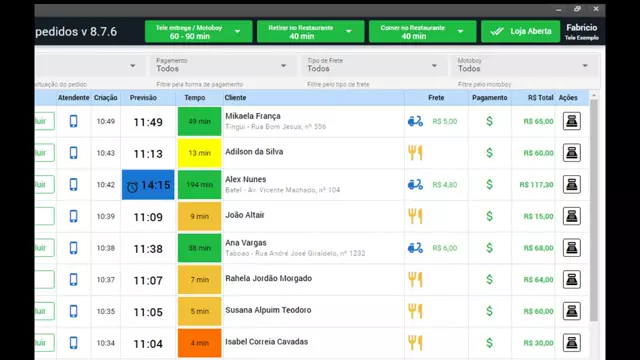Click the payment dollar icon for João Altair
This screenshot has height=360, width=640.
(x=489, y=216)
